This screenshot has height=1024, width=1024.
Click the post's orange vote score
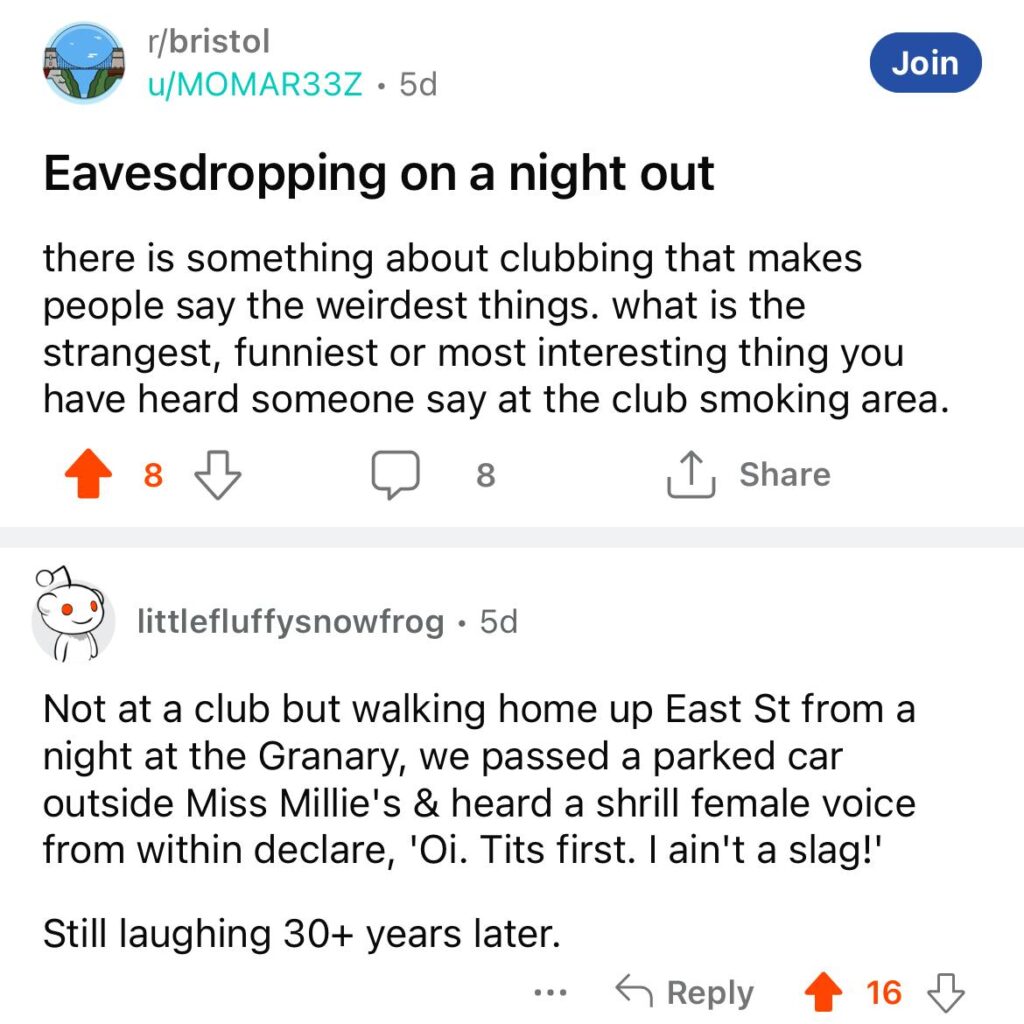(153, 475)
